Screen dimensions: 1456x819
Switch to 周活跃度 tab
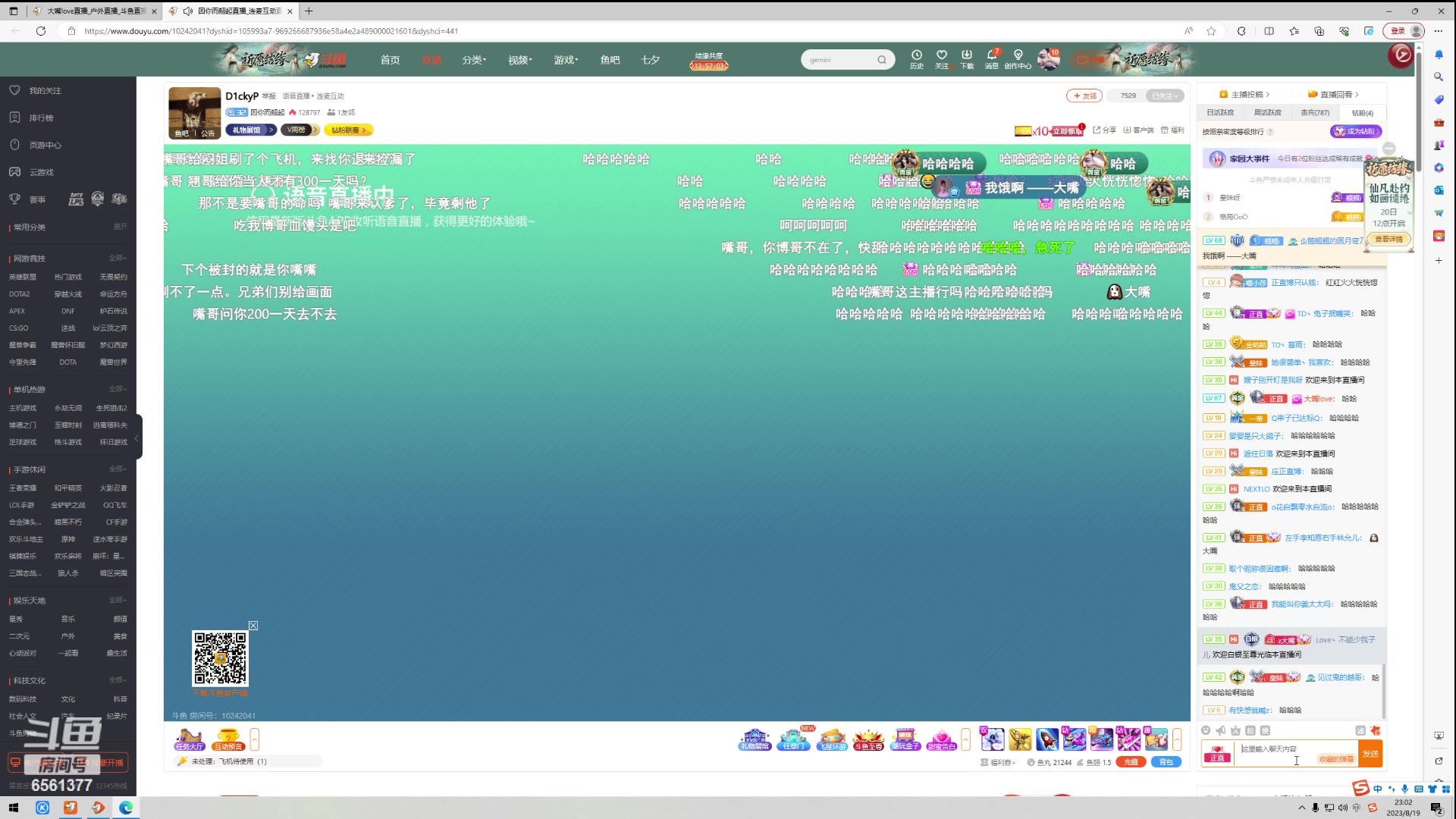(x=1267, y=112)
